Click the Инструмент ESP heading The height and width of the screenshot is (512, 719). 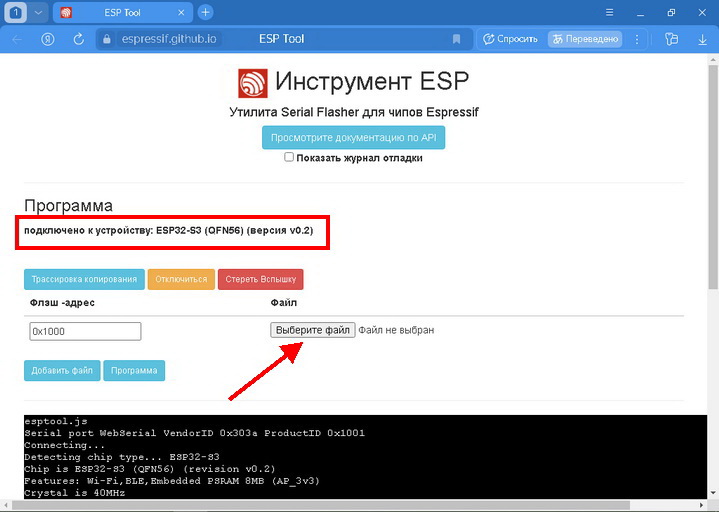372,82
